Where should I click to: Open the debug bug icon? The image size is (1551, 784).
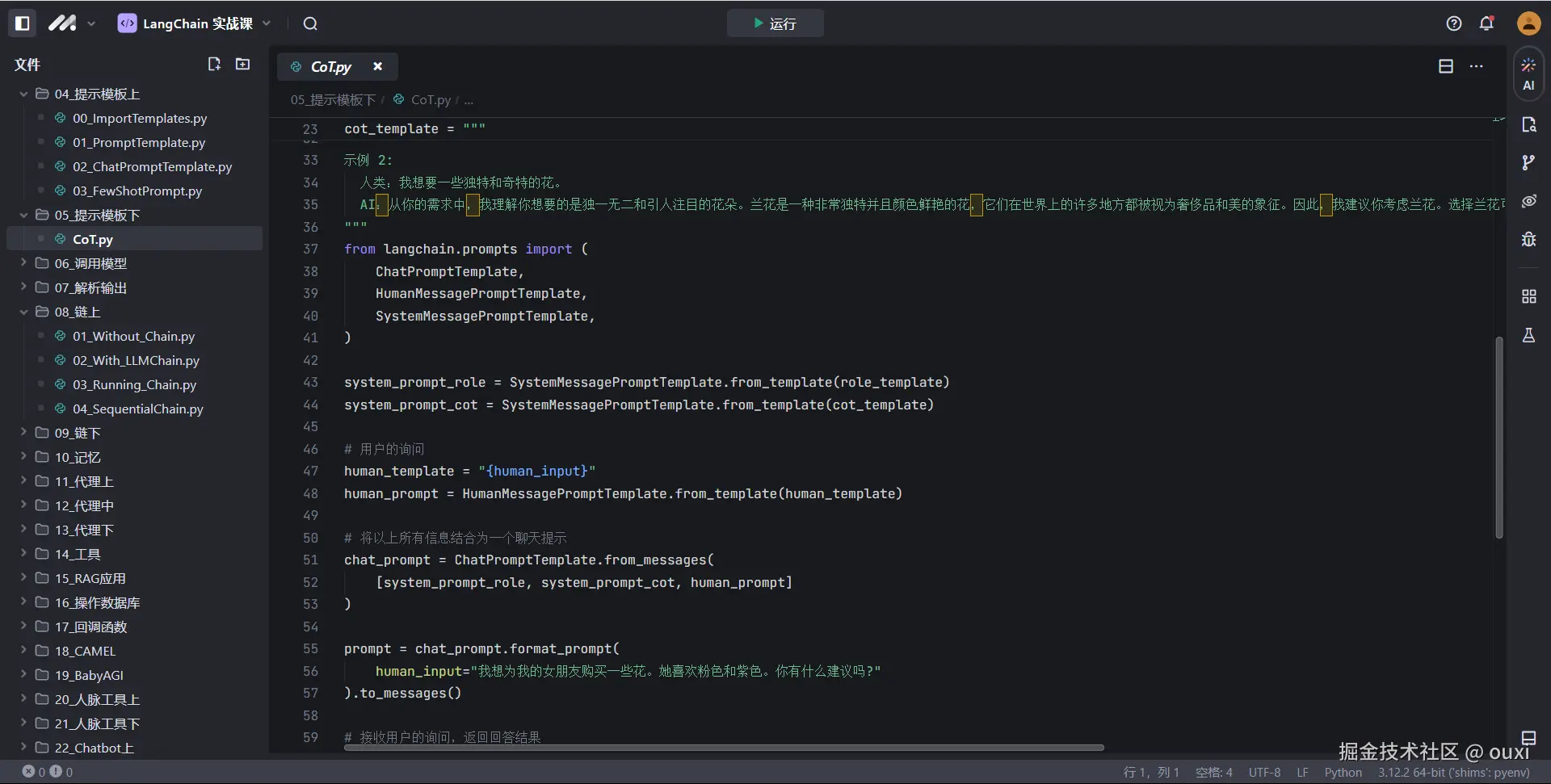coord(1528,239)
